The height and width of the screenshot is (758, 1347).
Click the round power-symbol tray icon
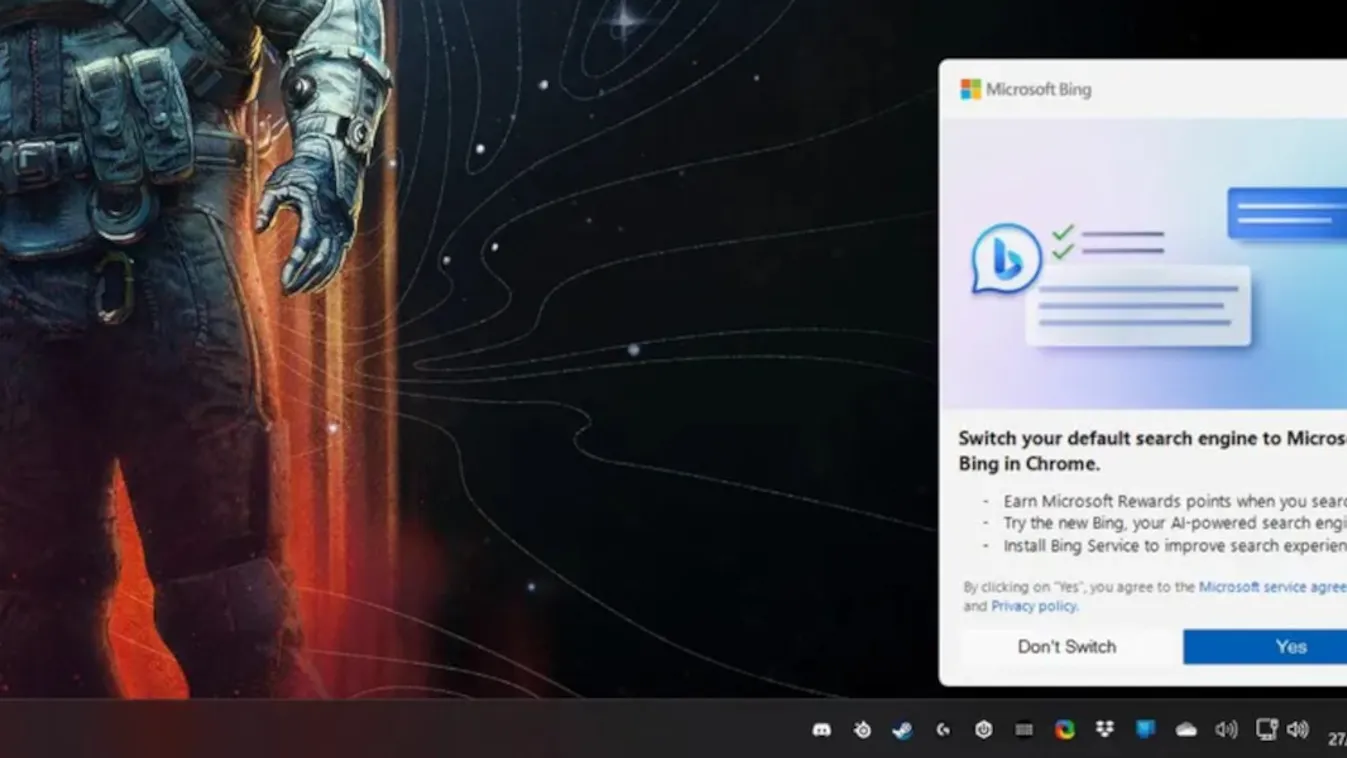click(983, 730)
